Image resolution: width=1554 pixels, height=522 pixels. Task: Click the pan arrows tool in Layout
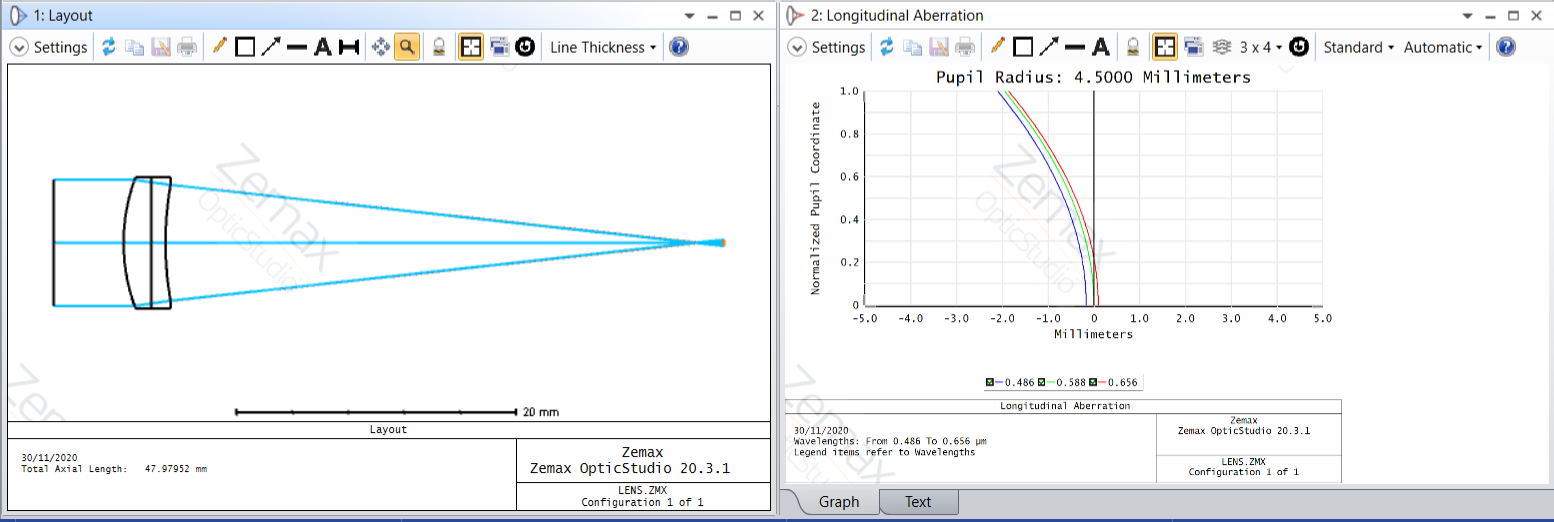pos(381,47)
